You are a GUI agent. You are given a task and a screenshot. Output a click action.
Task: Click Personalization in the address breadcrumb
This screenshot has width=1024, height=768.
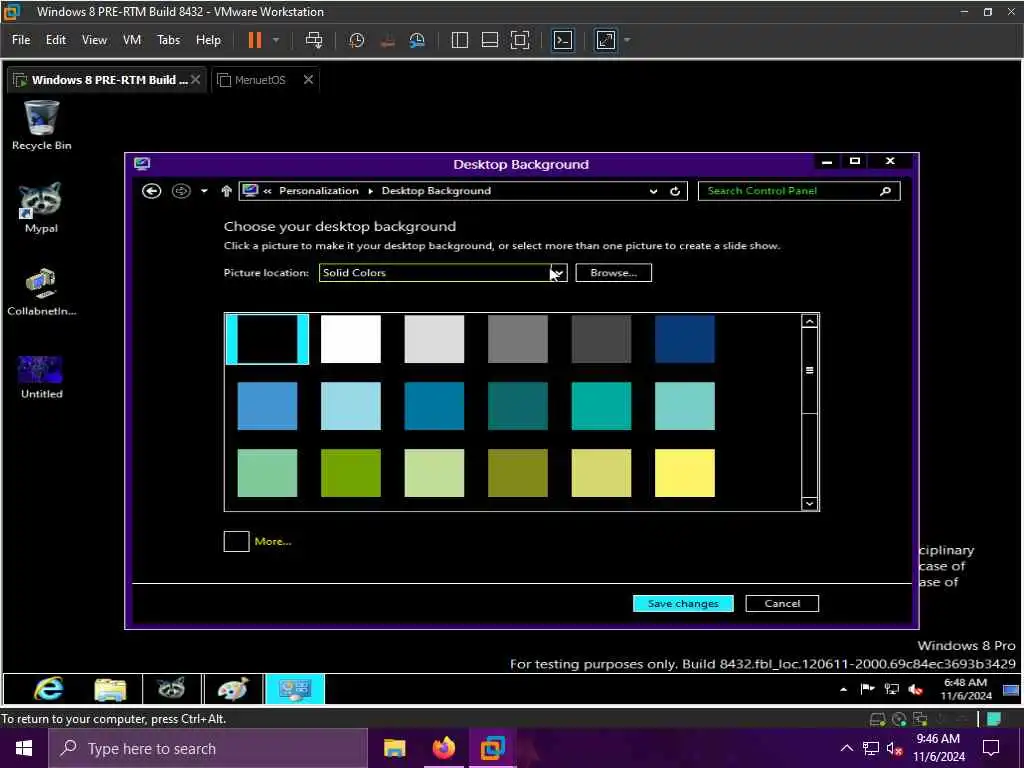pyautogui.click(x=319, y=191)
